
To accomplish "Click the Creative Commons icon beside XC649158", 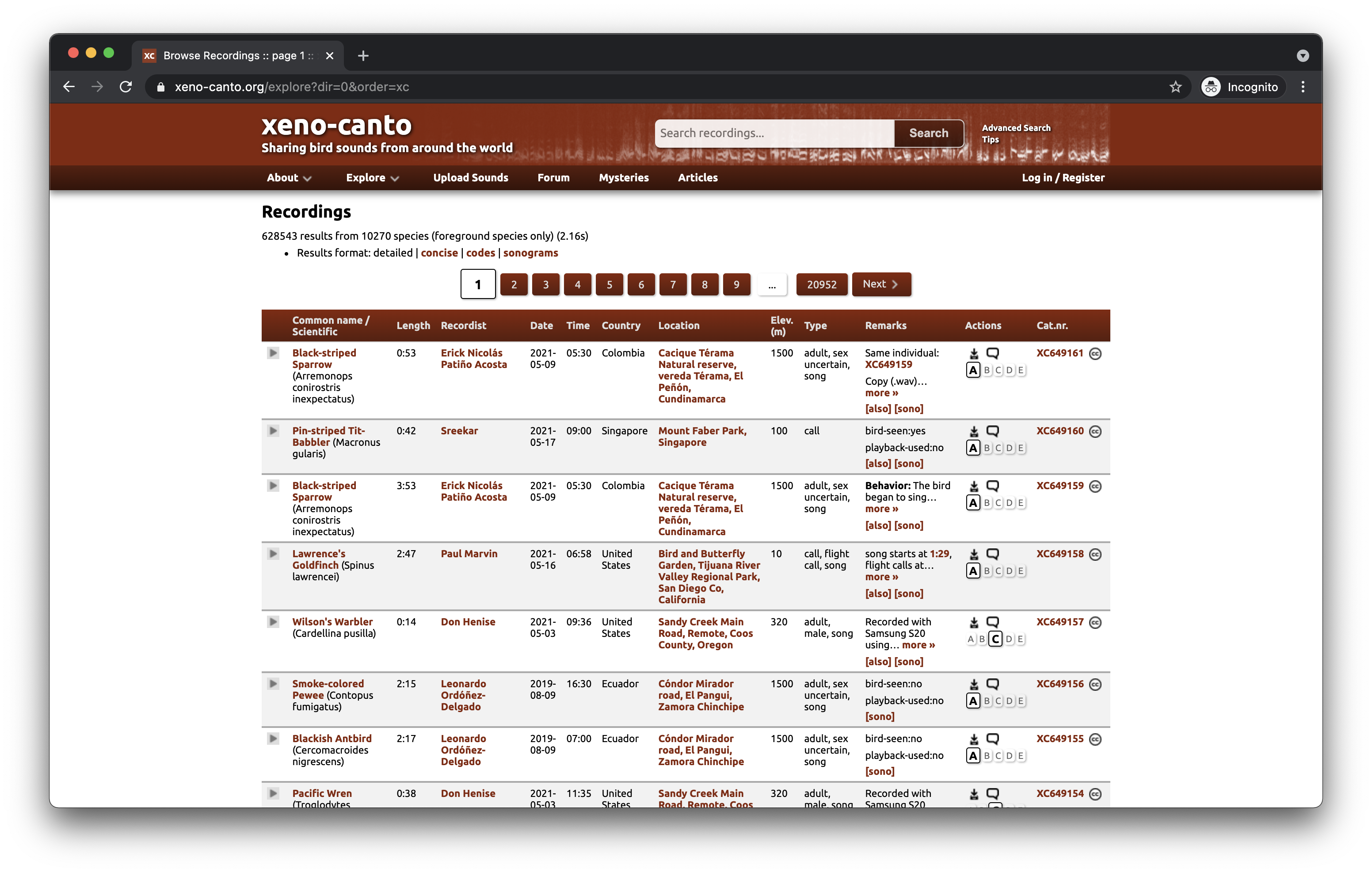I will [1094, 554].
